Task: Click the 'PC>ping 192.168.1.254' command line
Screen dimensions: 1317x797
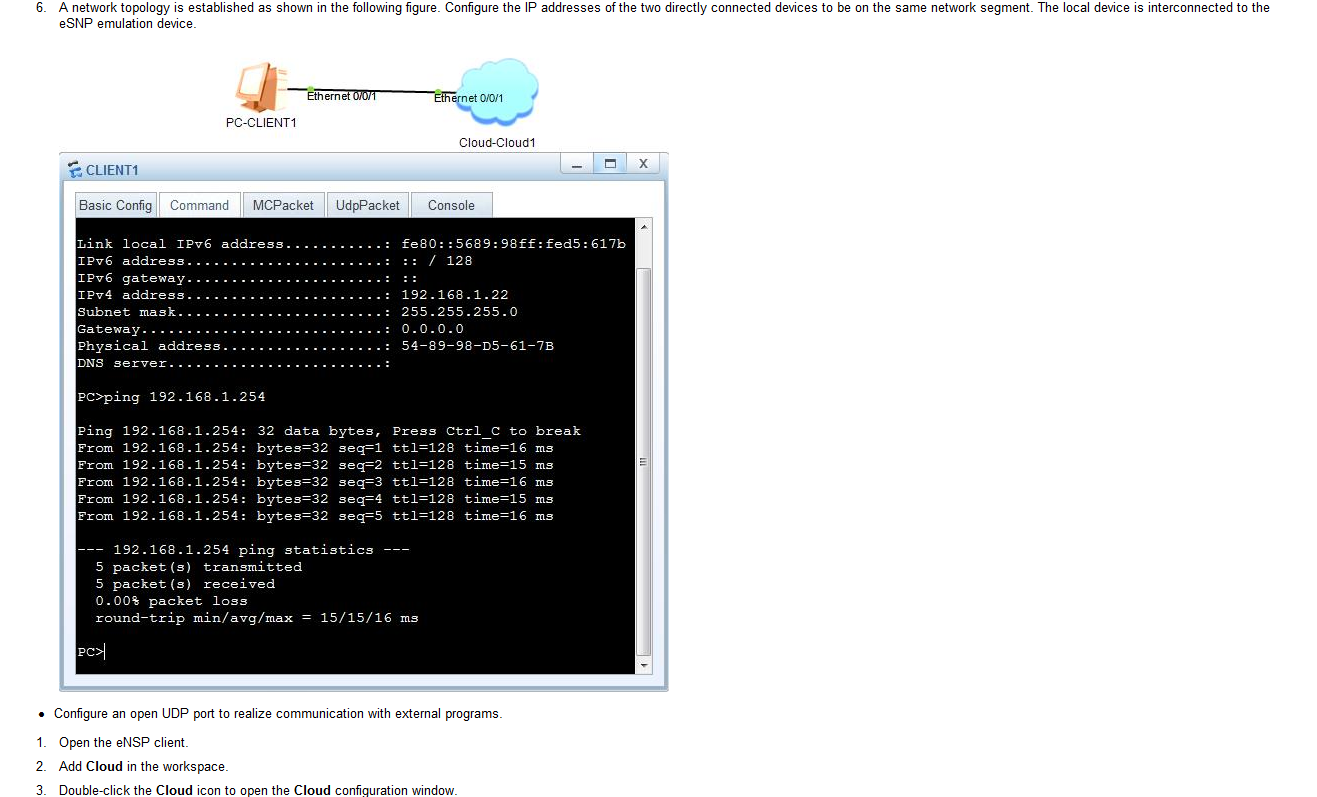Action: click(x=171, y=397)
